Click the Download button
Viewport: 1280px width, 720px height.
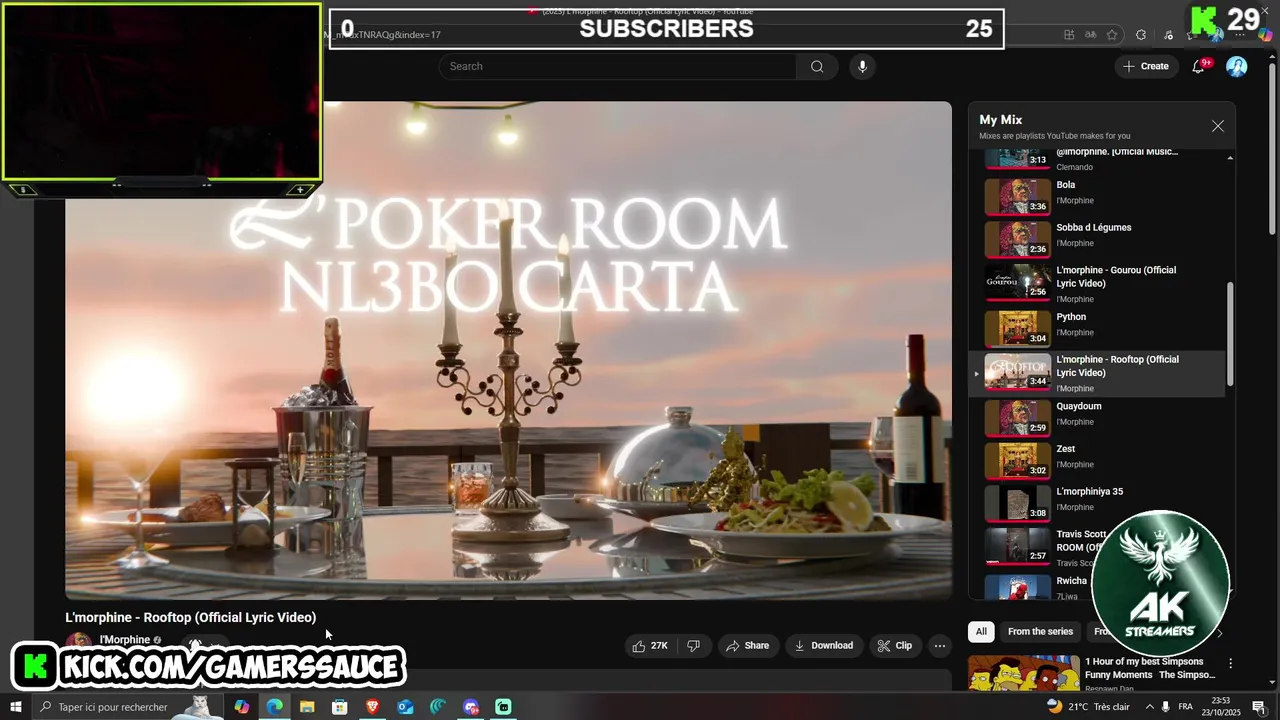pos(823,646)
